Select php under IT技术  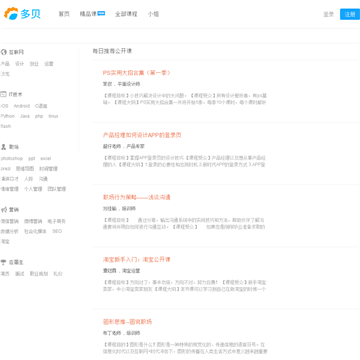39,116
